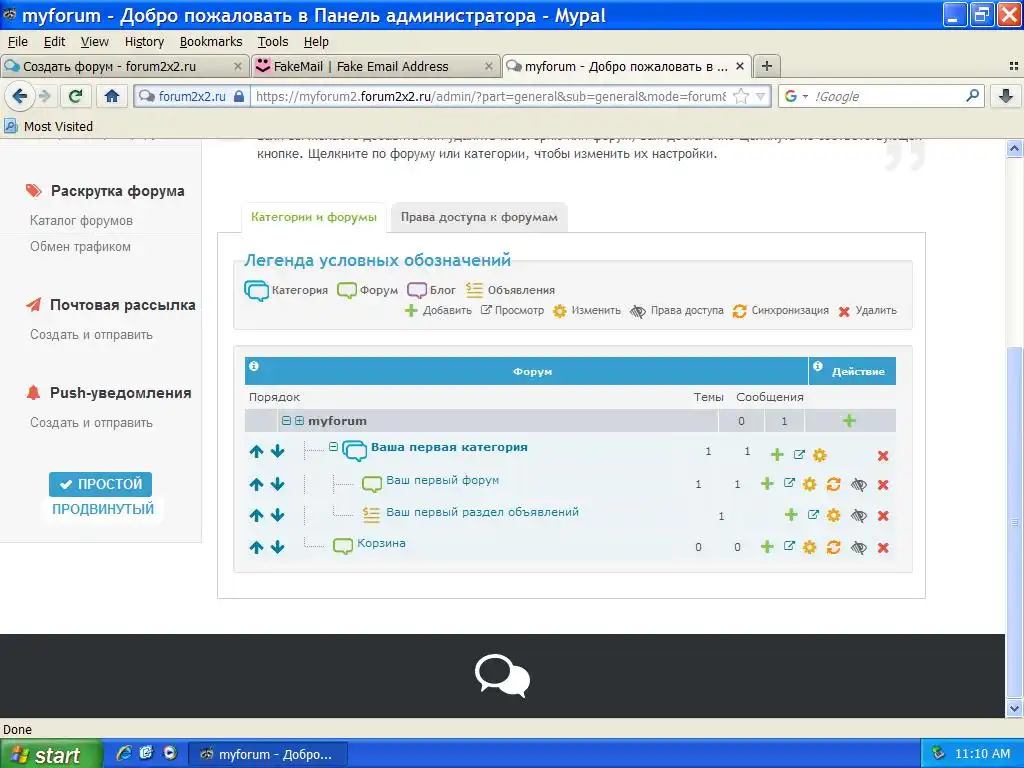Preview the Корзина forum
The width and height of the screenshot is (1024, 768).
point(789,546)
